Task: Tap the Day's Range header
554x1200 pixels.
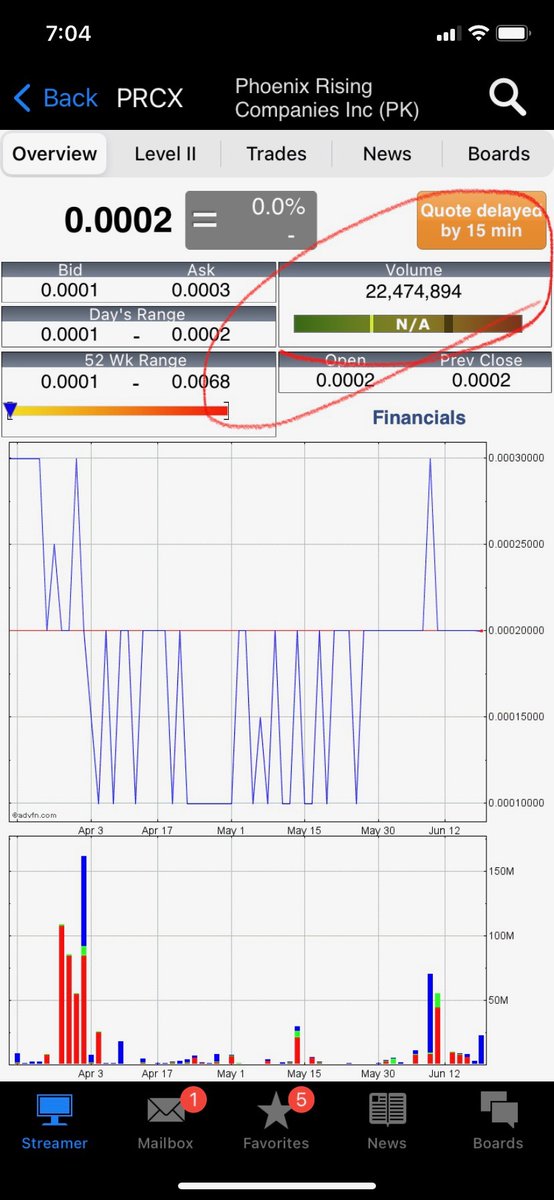Action: pyautogui.click(x=138, y=315)
